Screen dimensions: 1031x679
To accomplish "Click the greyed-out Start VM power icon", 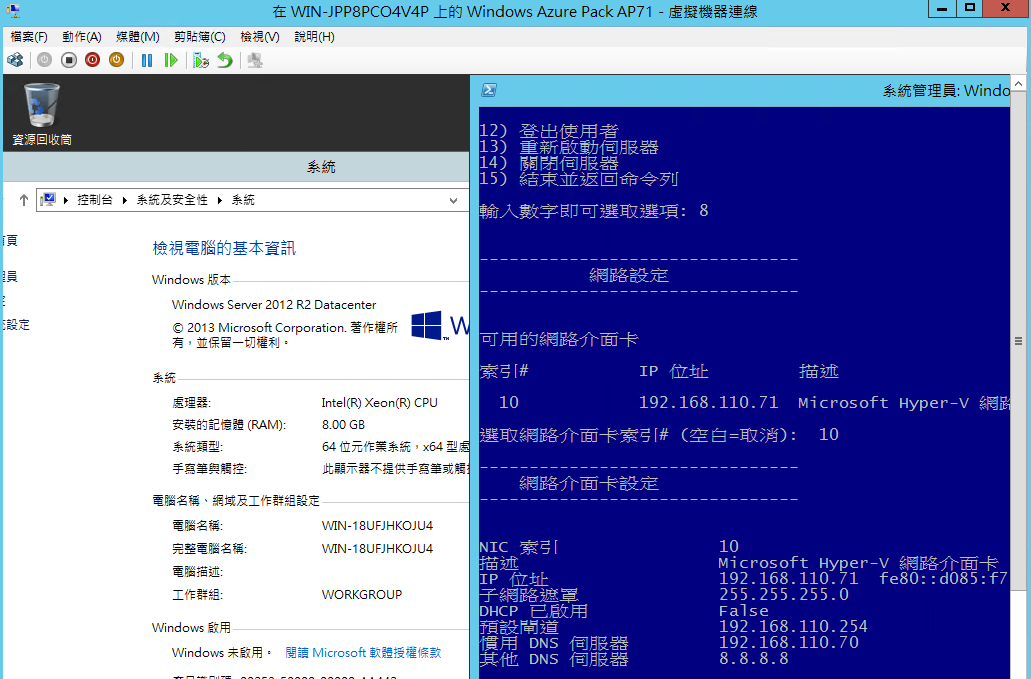I will tap(44, 60).
